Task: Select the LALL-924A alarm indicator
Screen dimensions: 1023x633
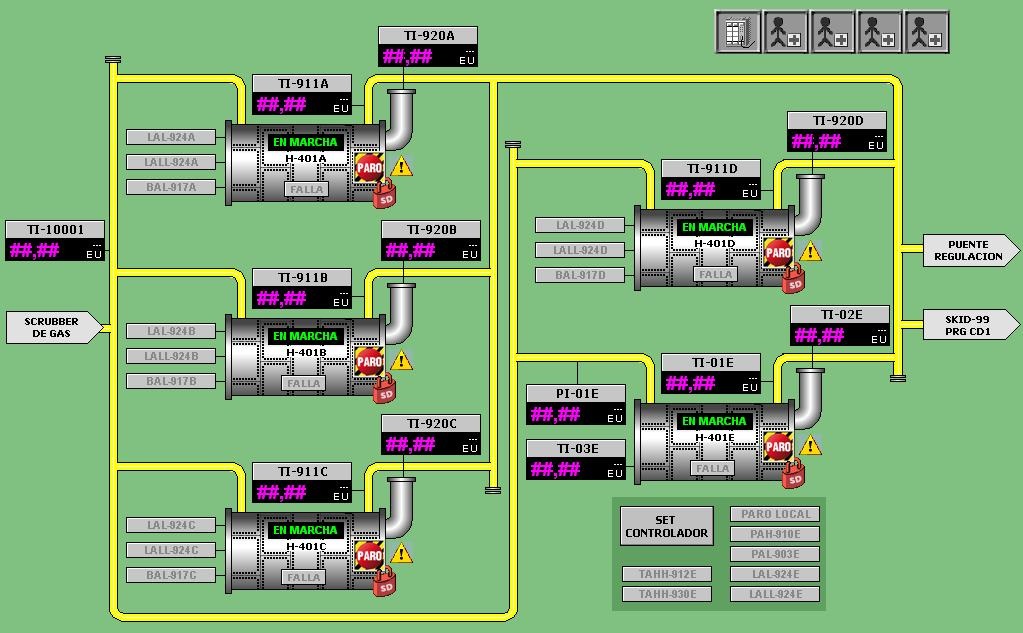Action: pos(171,162)
